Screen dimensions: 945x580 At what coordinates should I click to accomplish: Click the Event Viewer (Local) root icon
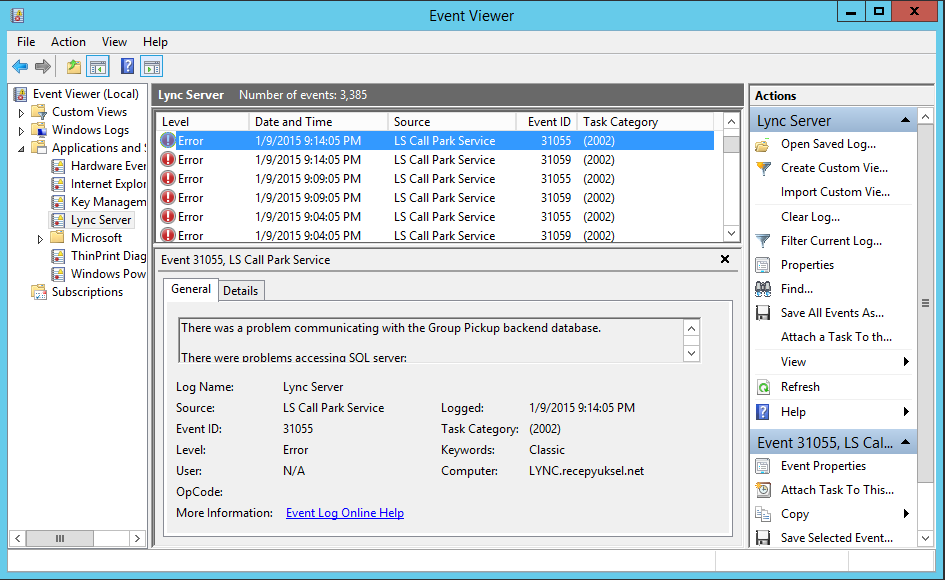[20, 94]
